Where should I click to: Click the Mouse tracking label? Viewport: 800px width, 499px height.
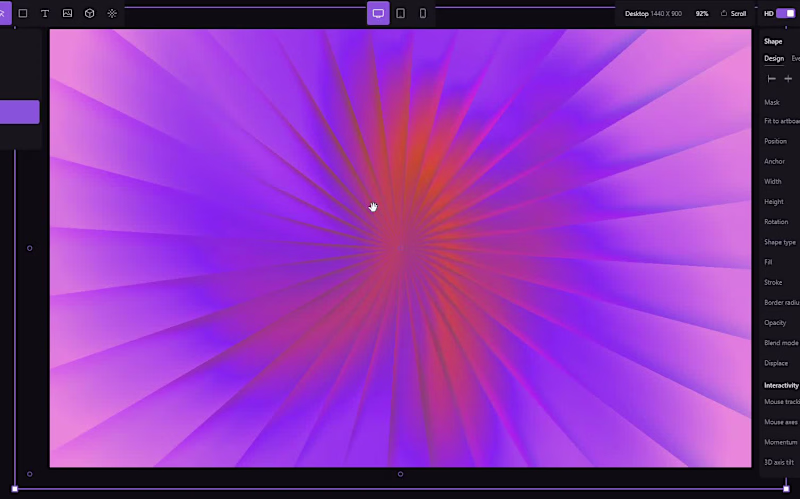782,402
